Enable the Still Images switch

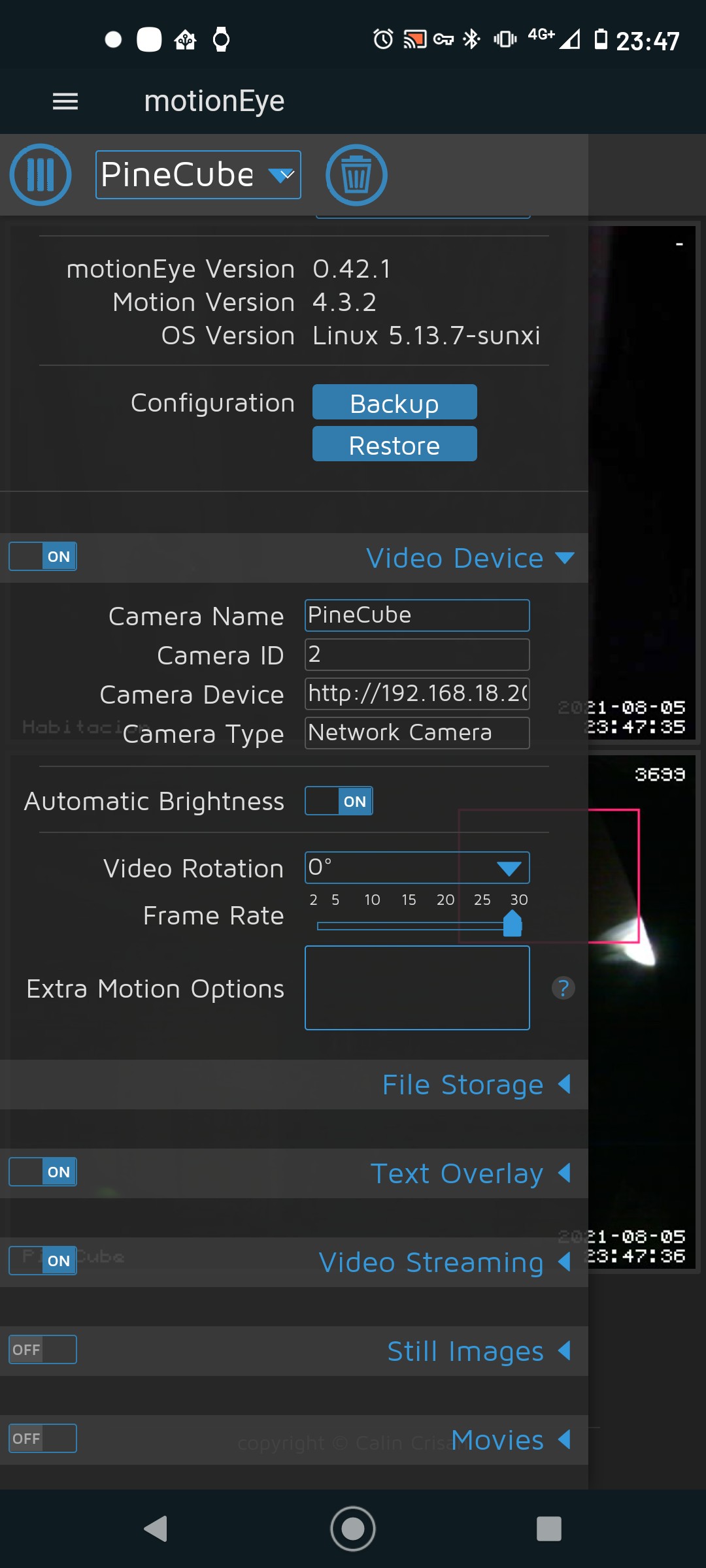[x=43, y=1350]
